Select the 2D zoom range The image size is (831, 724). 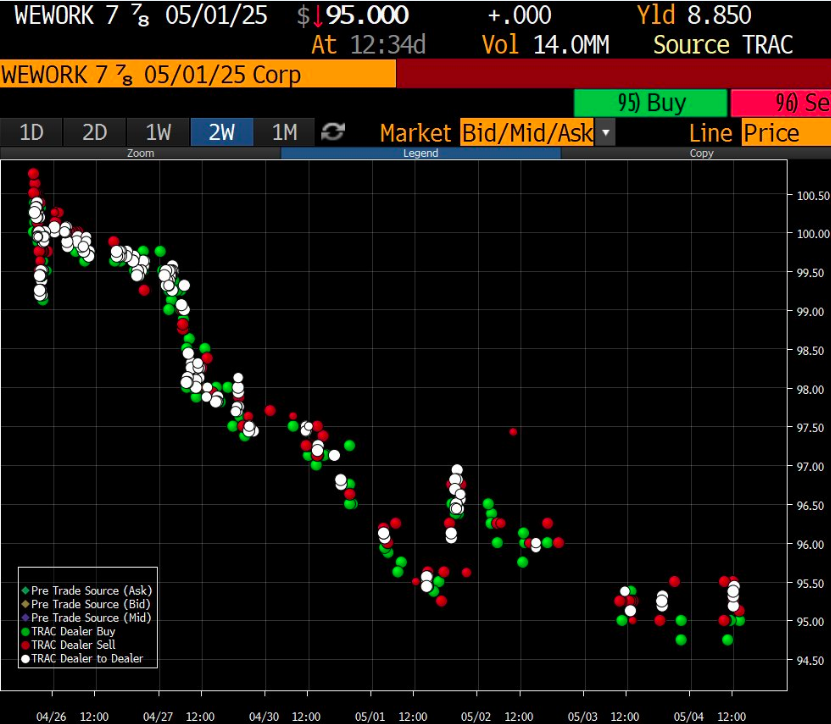pyautogui.click(x=94, y=132)
